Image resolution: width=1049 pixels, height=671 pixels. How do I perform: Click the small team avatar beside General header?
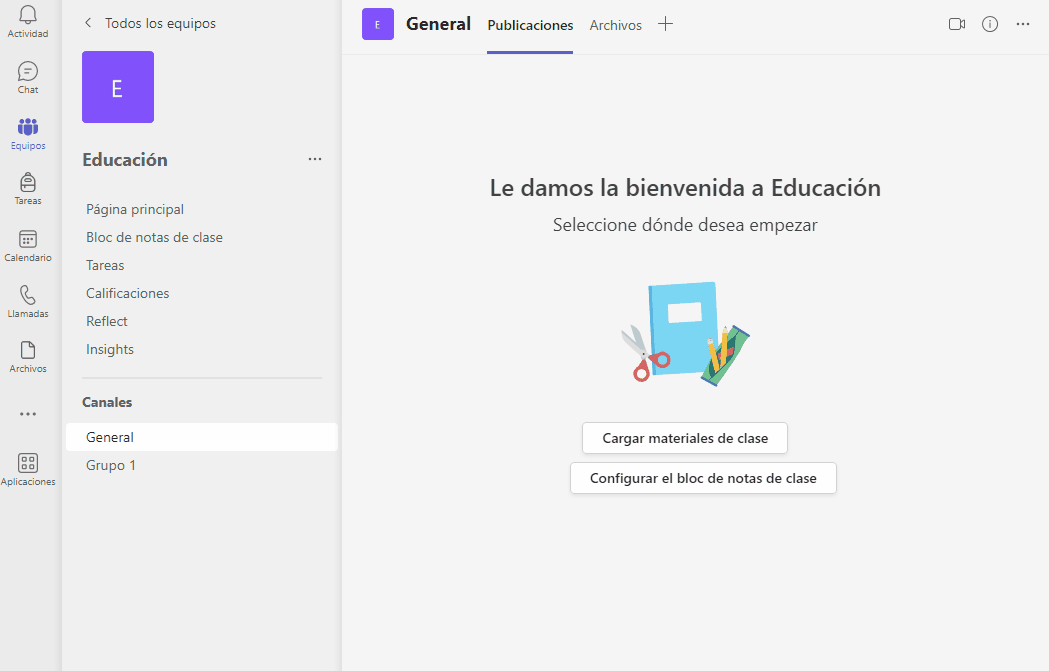coord(378,24)
